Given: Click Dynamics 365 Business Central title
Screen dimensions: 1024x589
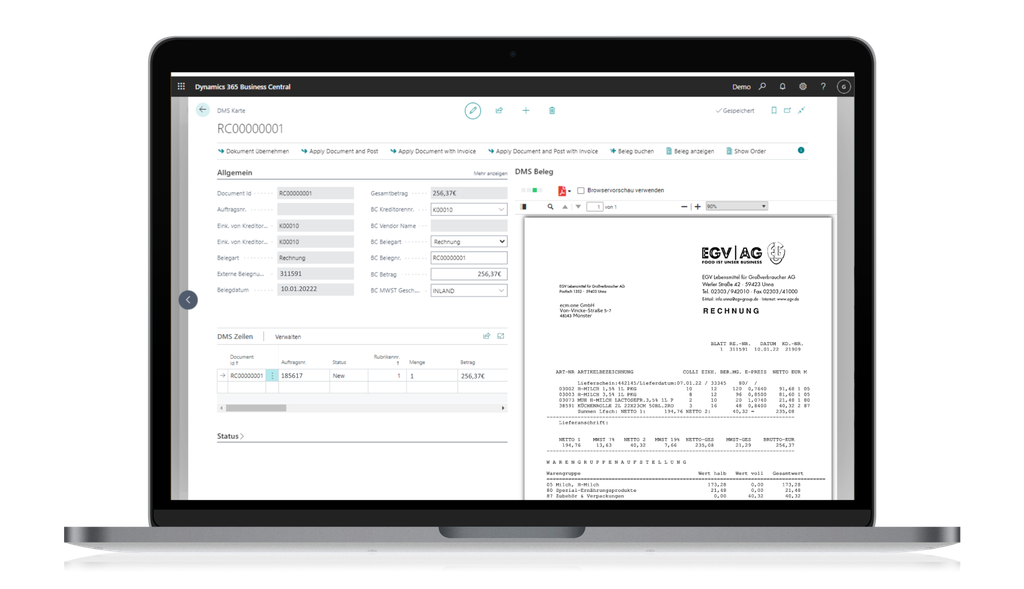Looking at the screenshot, I should coord(243,87).
